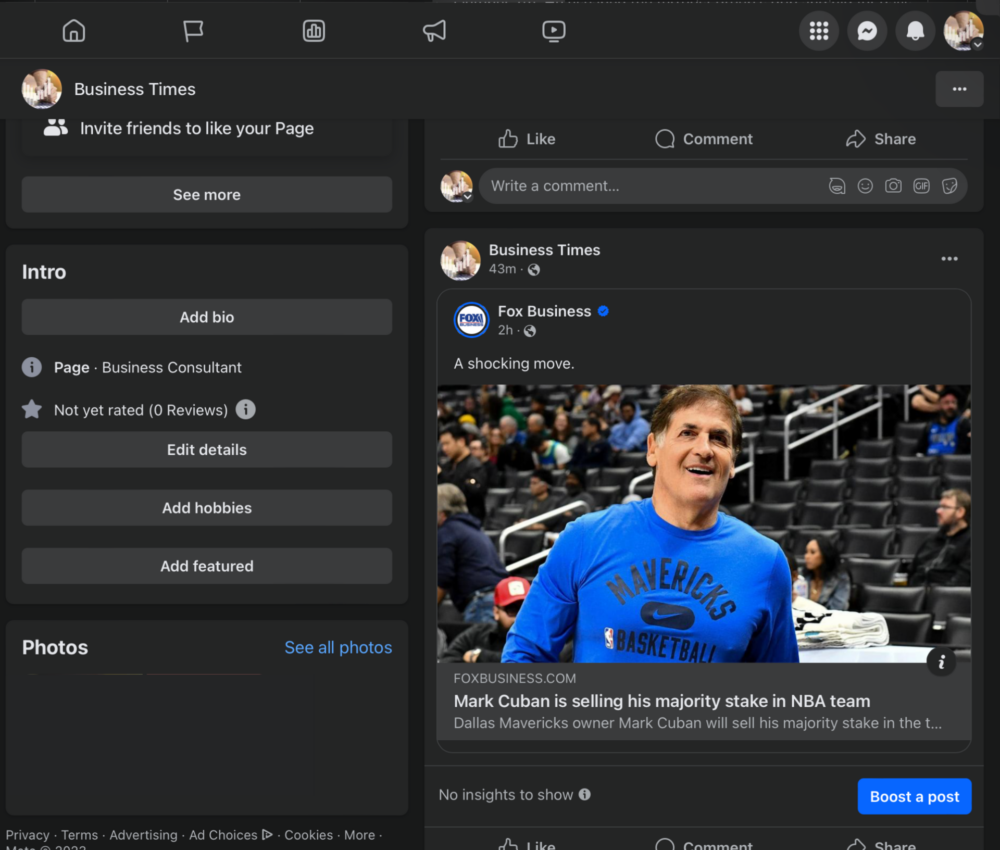Screen dimensions: 1000x850
Task: Go to the Home icon in top navigation
Action: (x=74, y=31)
